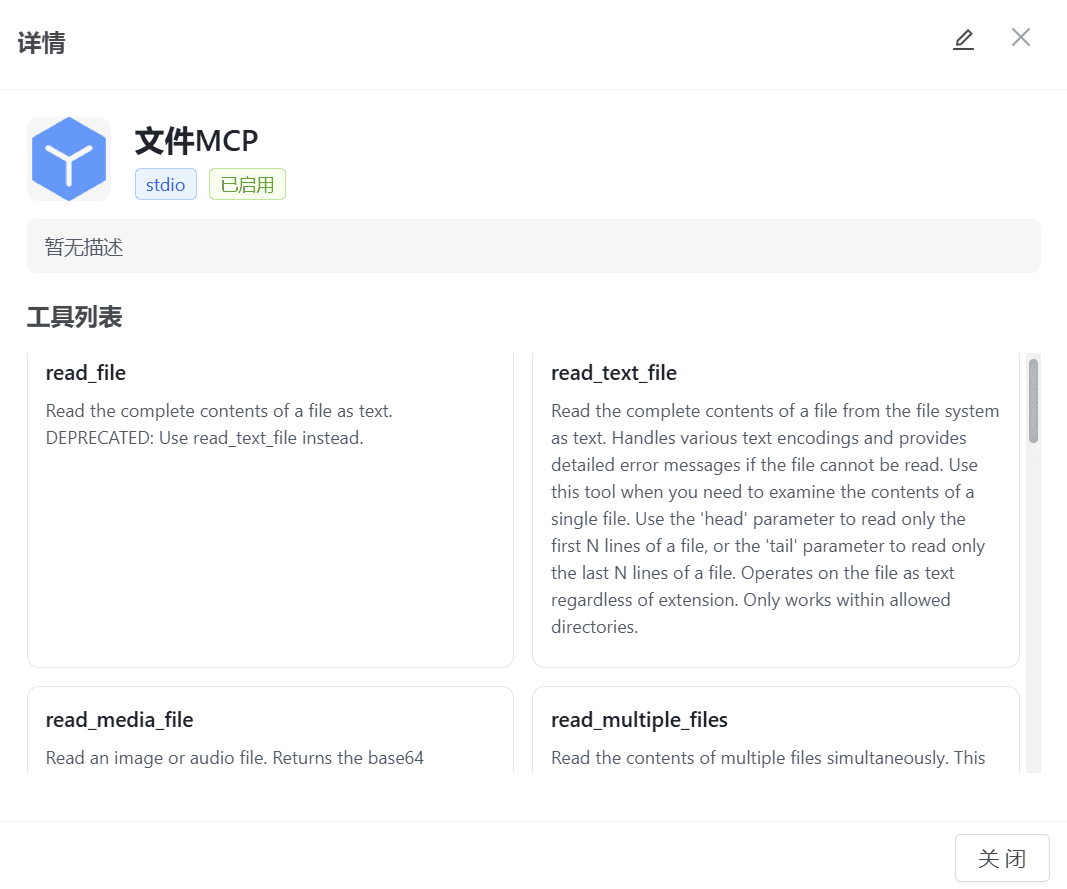Click the read_multiple_files description text

tap(768, 758)
